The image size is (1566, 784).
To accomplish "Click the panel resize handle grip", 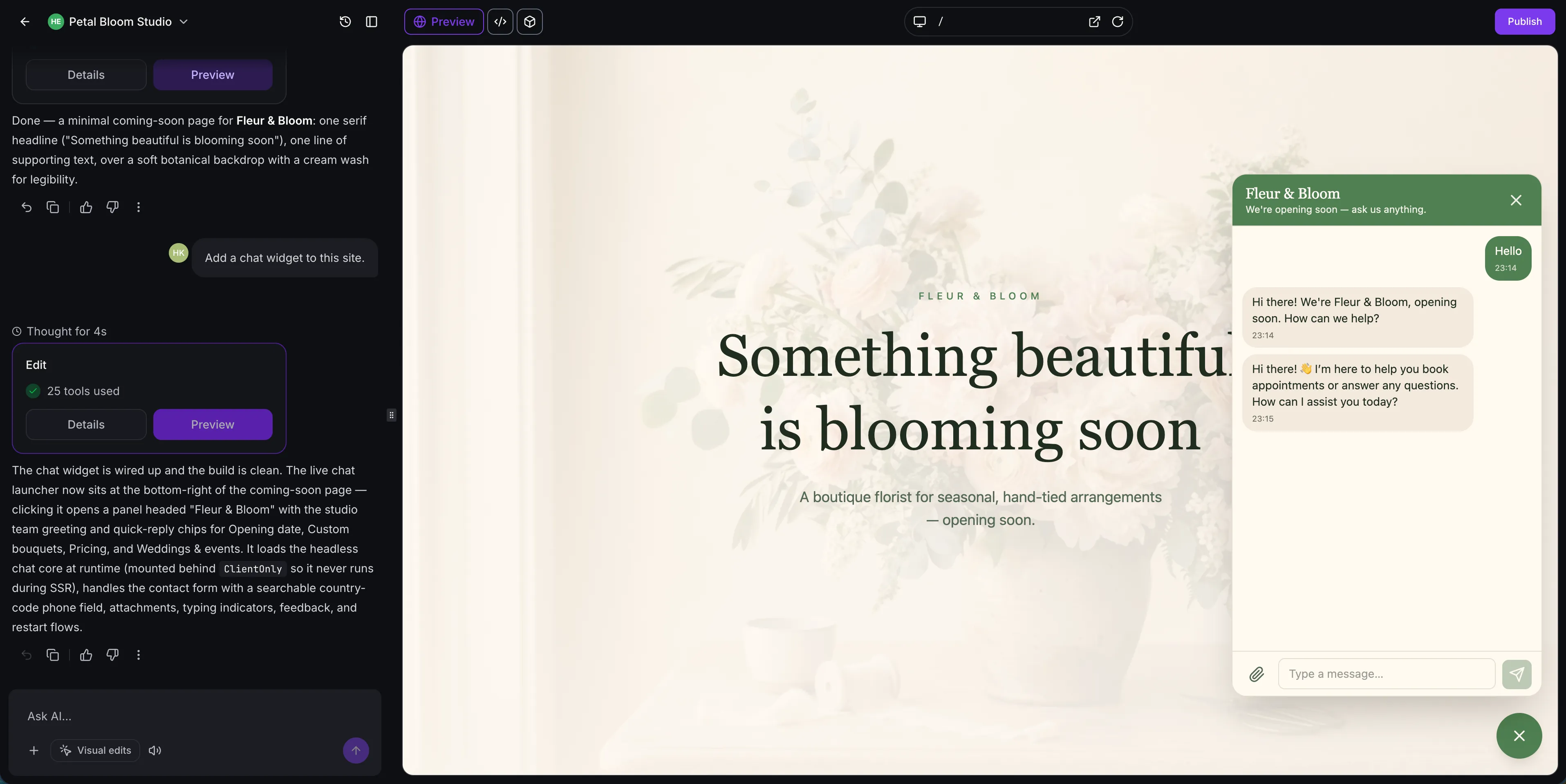I will [392, 415].
